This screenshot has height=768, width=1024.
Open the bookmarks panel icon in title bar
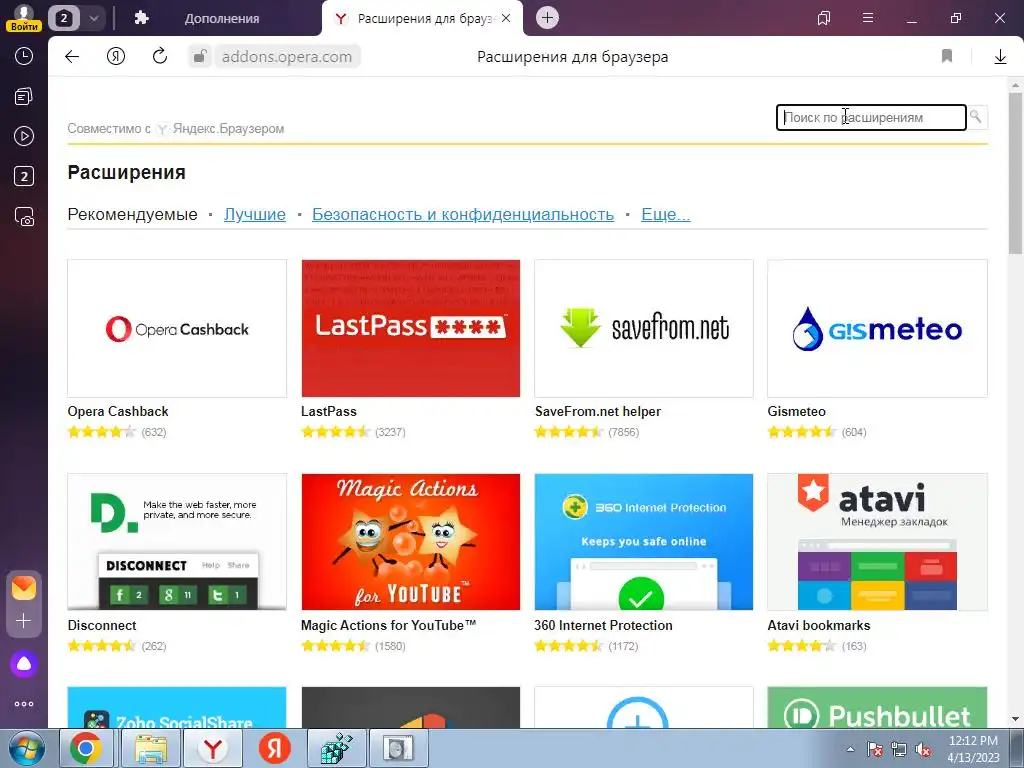point(824,18)
